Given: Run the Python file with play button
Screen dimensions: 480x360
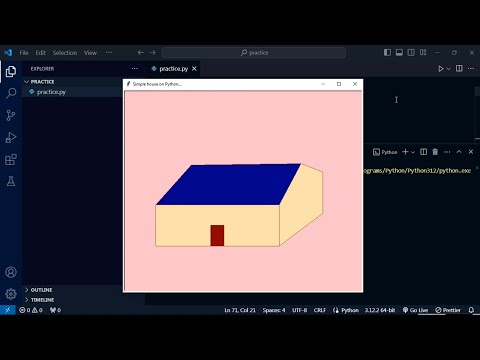Looking at the screenshot, I should tap(441, 69).
